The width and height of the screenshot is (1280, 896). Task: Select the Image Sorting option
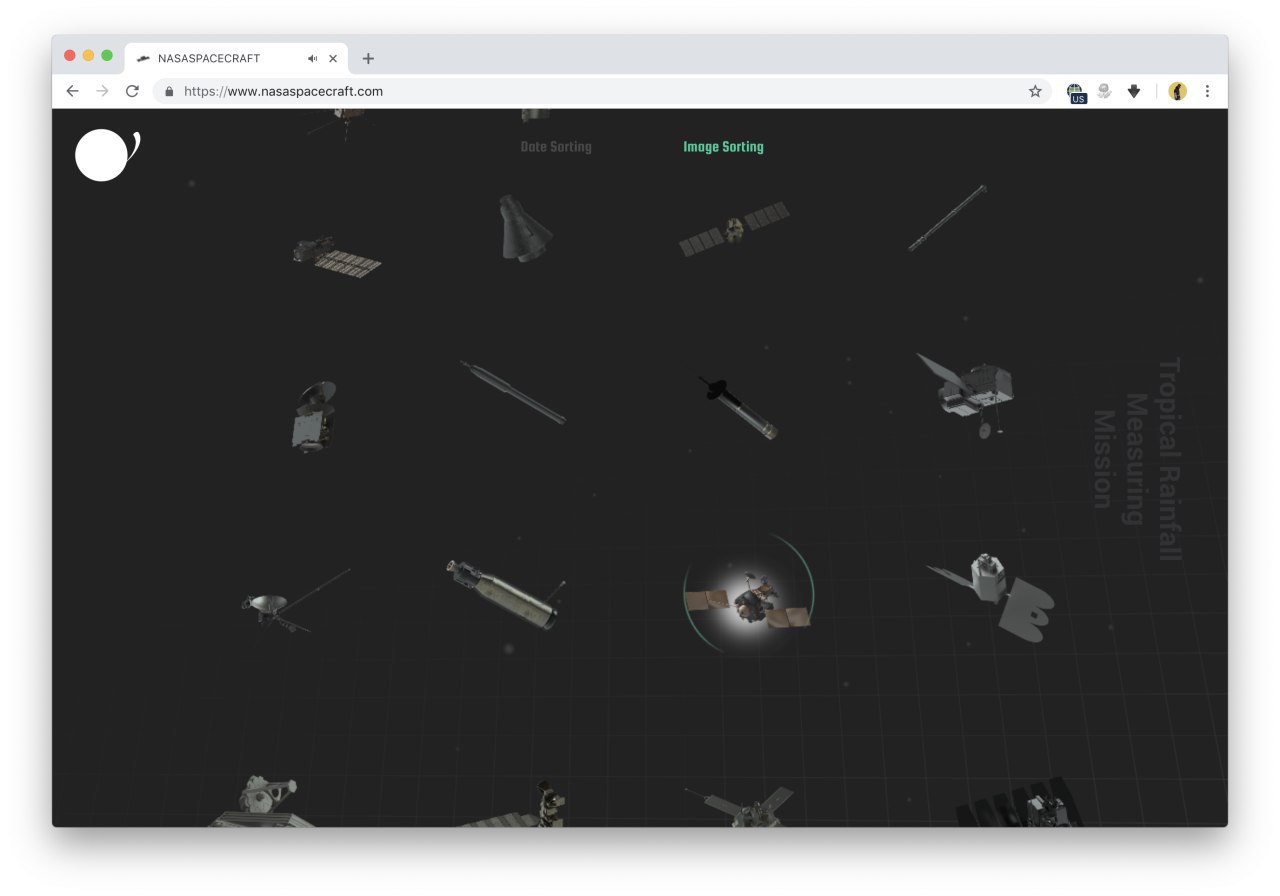[x=723, y=147]
